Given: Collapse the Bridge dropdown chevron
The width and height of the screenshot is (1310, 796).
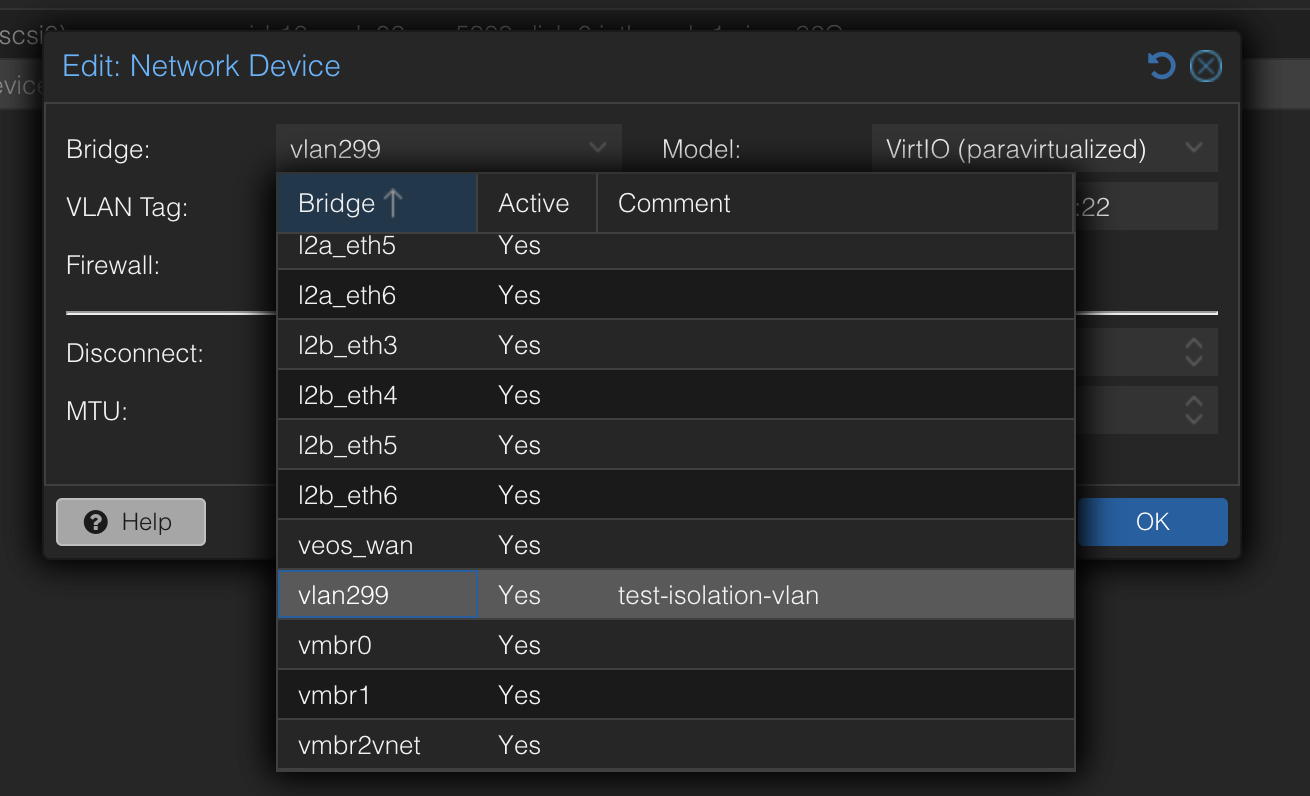Looking at the screenshot, I should [x=598, y=148].
